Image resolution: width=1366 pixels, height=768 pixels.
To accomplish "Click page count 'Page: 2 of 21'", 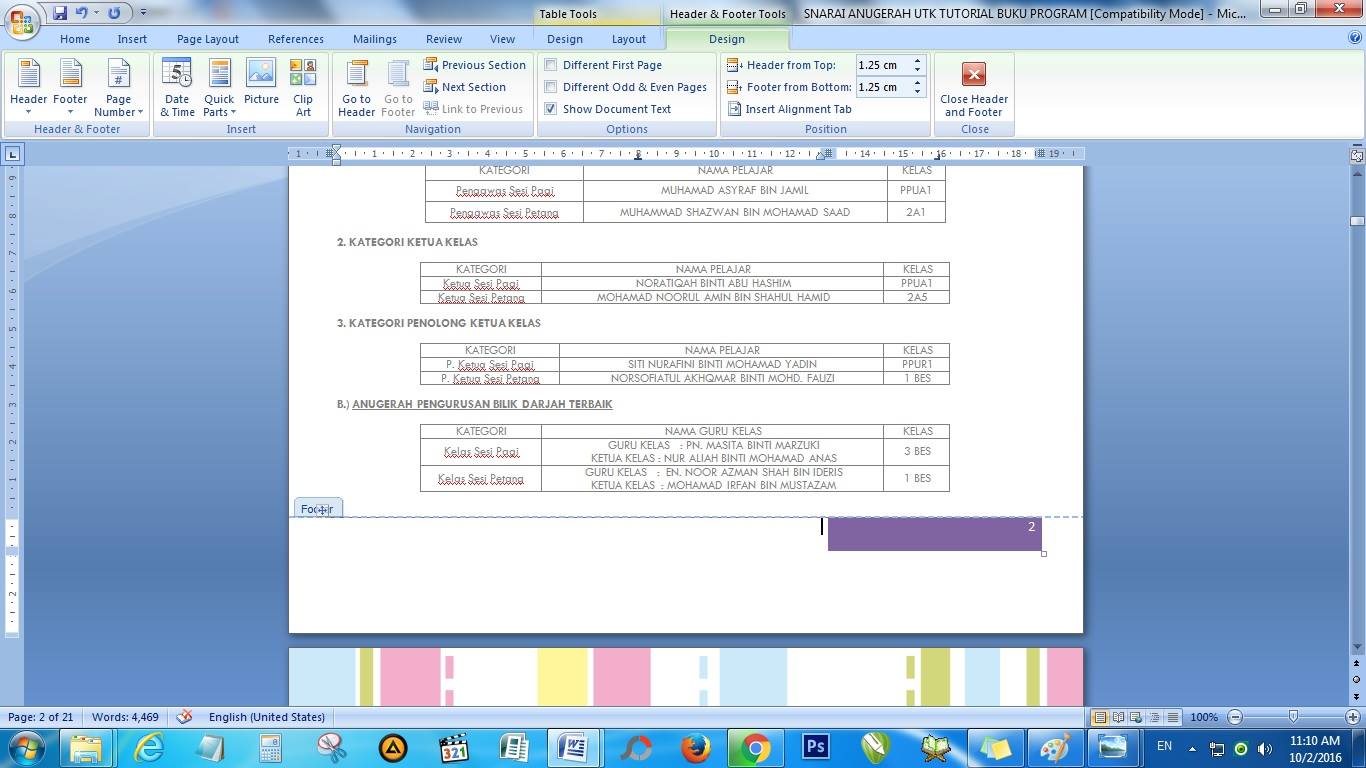I will [x=41, y=717].
